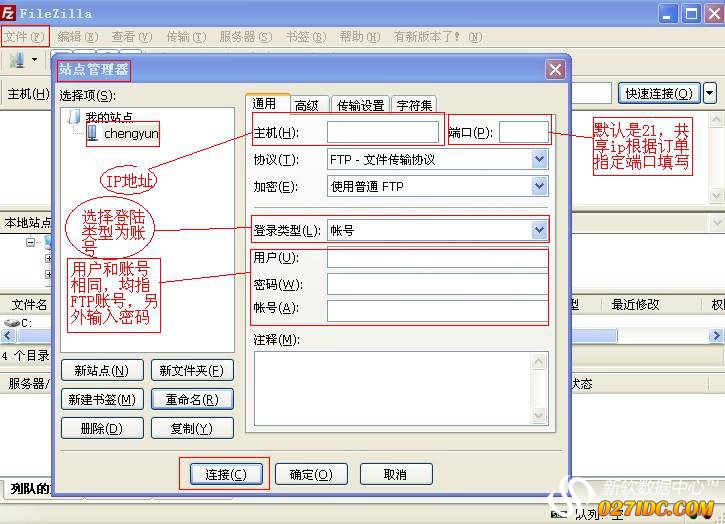
Task: Open the 文件(F) menu
Action: click(25, 37)
